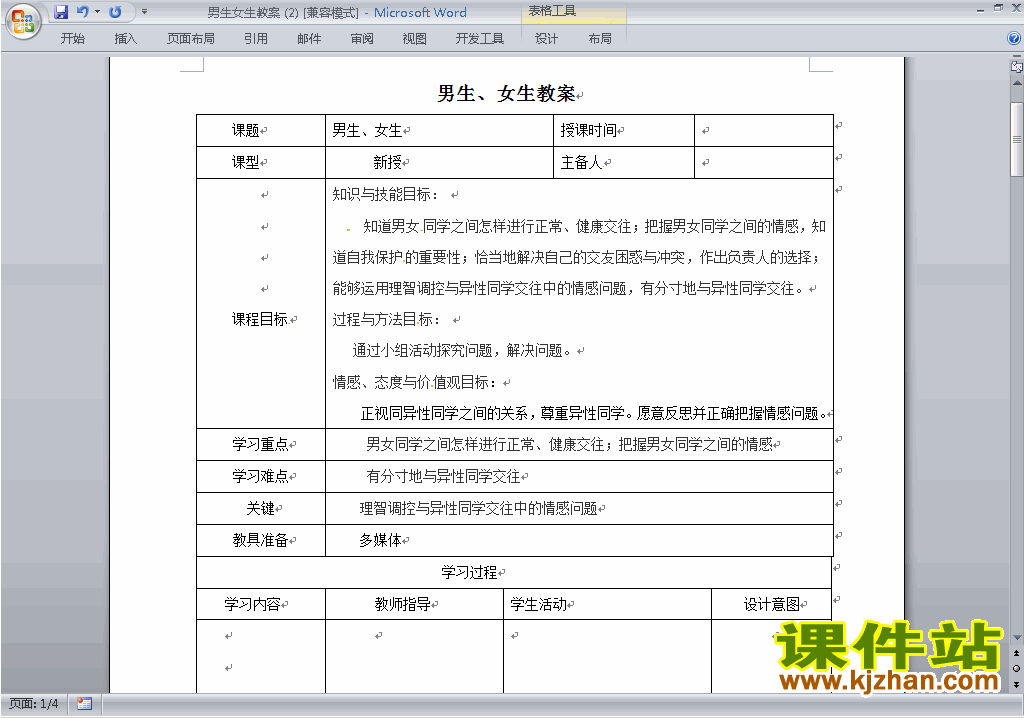Click the 授课时间 cell
Image resolution: width=1024 pixels, height=718 pixels.
click(x=624, y=131)
